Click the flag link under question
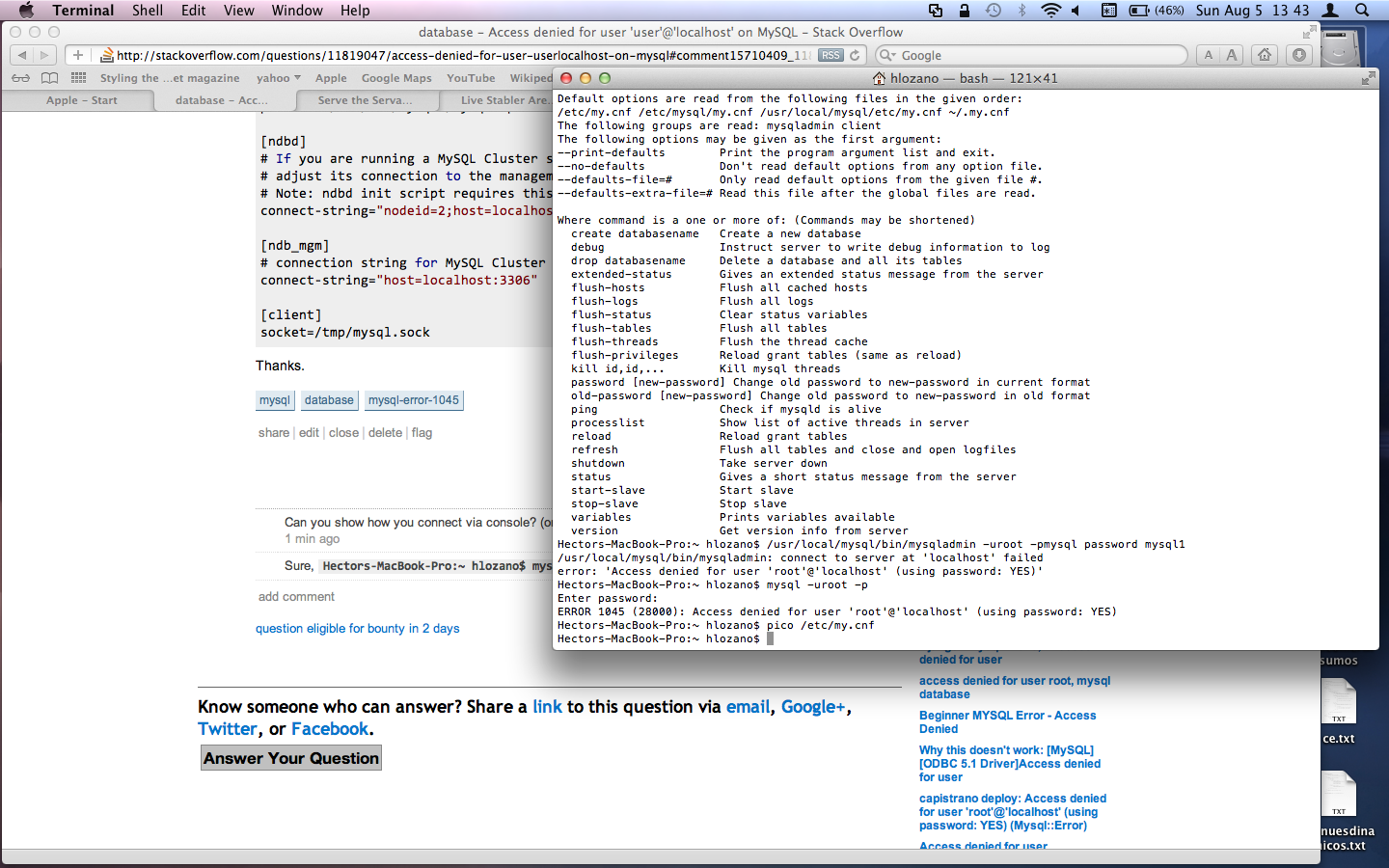 (x=422, y=433)
